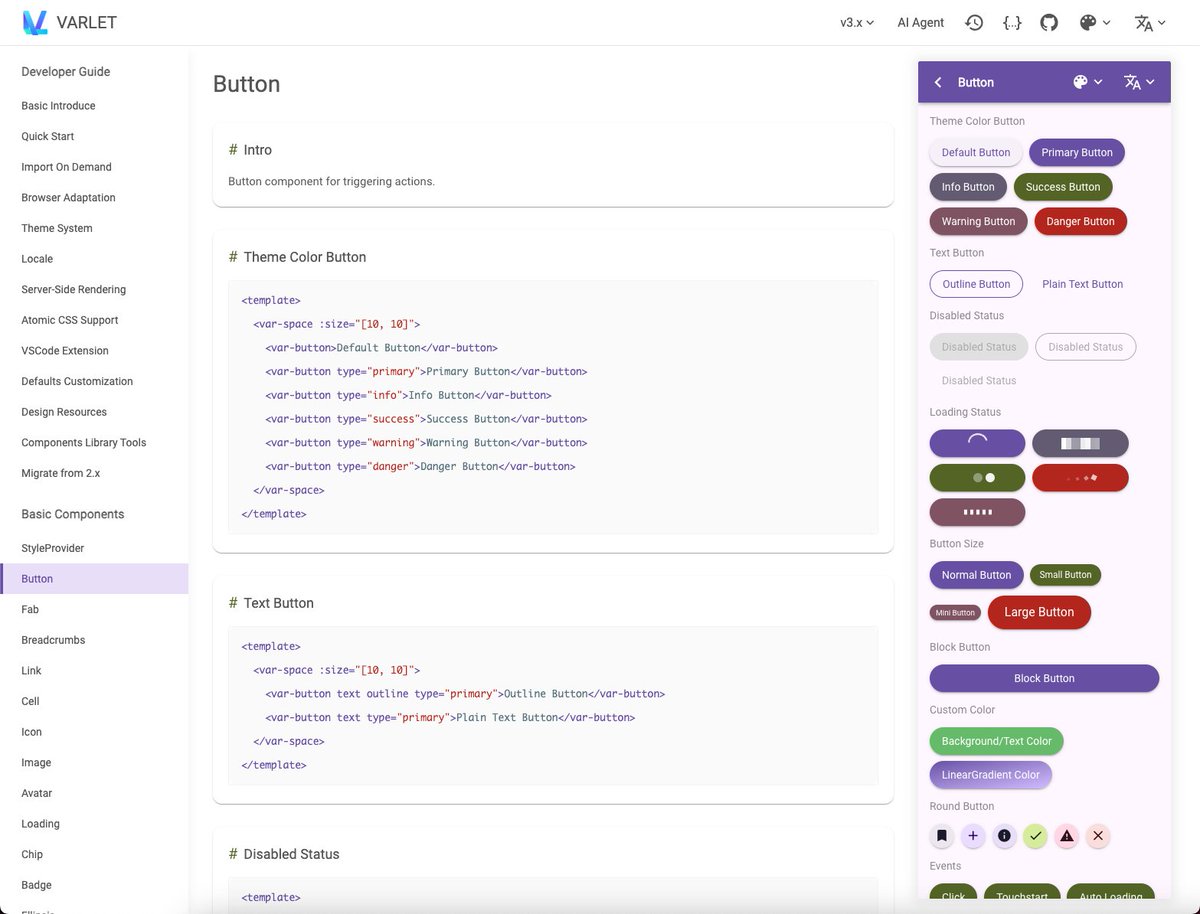Open the theme palette menu in header
1200x914 pixels.
click(x=1095, y=22)
